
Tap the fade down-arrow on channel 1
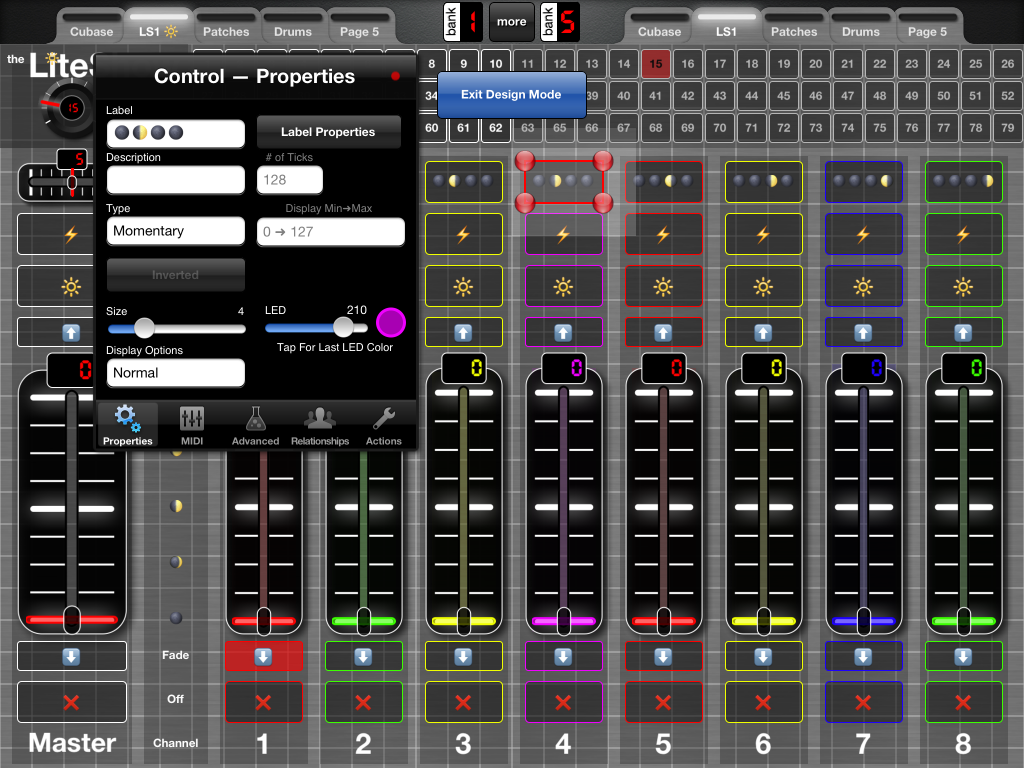(263, 656)
